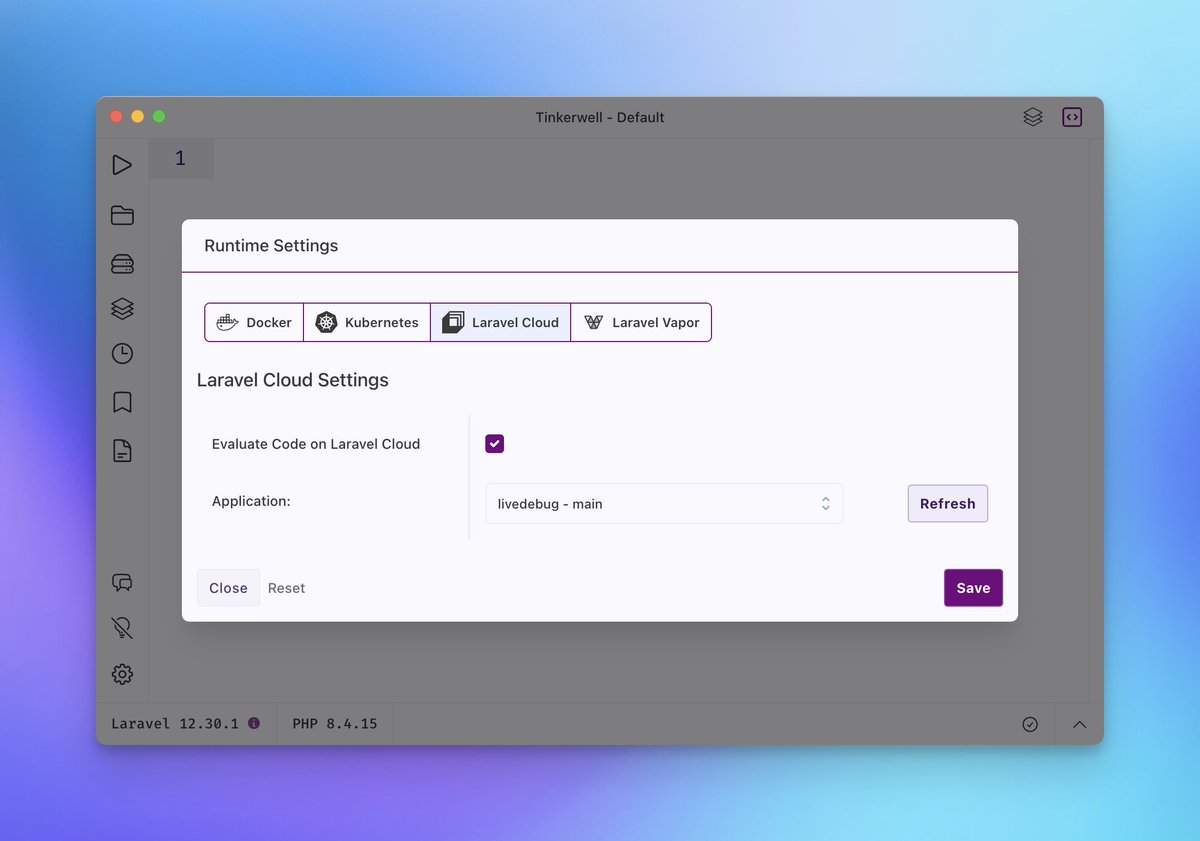
Task: Click the info icon next to Laravel version
Action: click(254, 723)
